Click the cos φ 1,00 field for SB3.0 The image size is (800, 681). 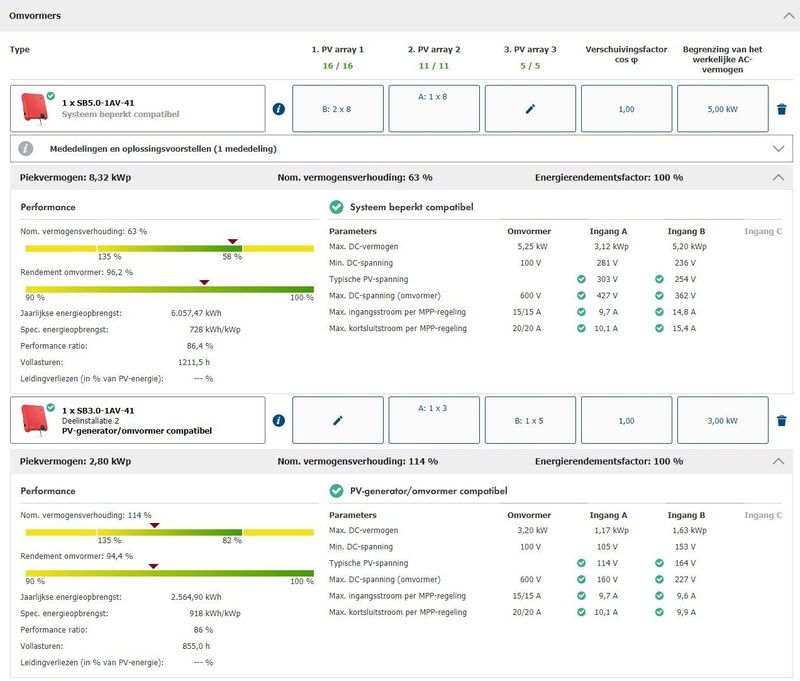click(626, 421)
